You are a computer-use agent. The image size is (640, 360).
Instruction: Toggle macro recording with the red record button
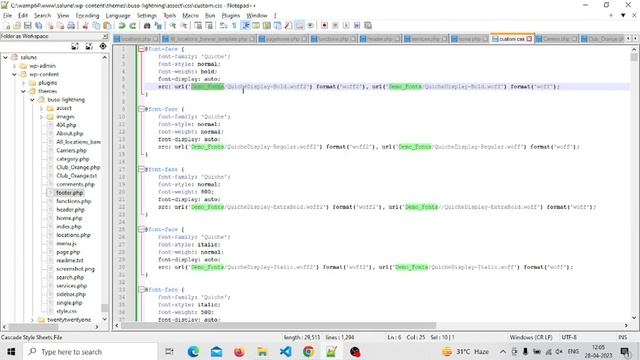324,26
